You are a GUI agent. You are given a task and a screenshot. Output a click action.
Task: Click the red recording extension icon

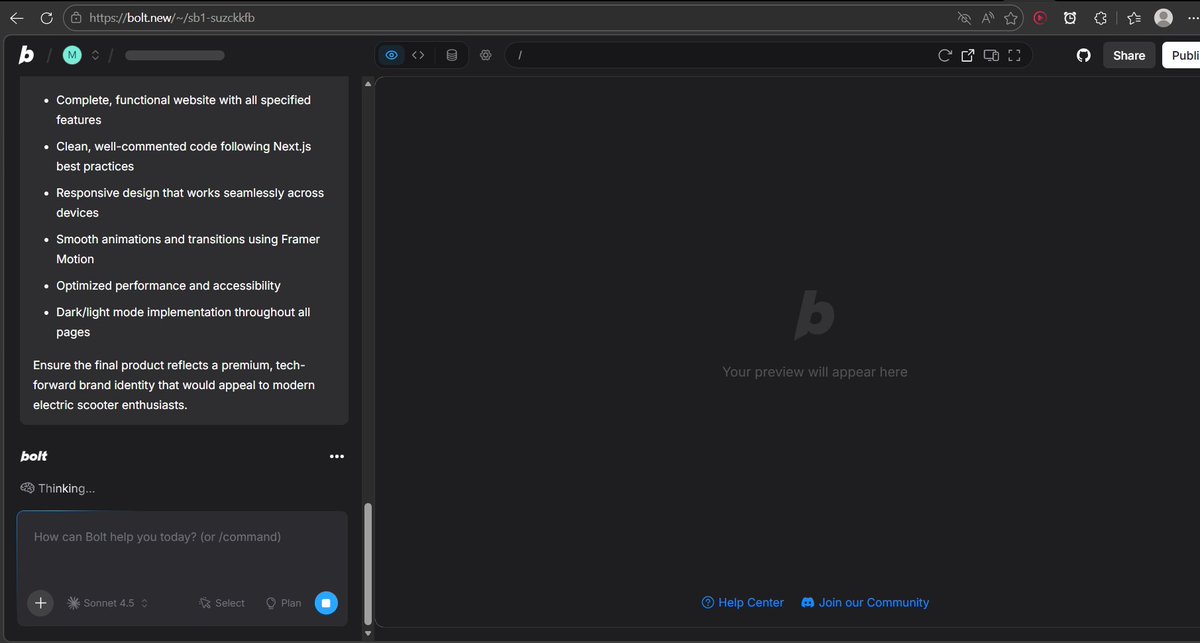click(1040, 18)
